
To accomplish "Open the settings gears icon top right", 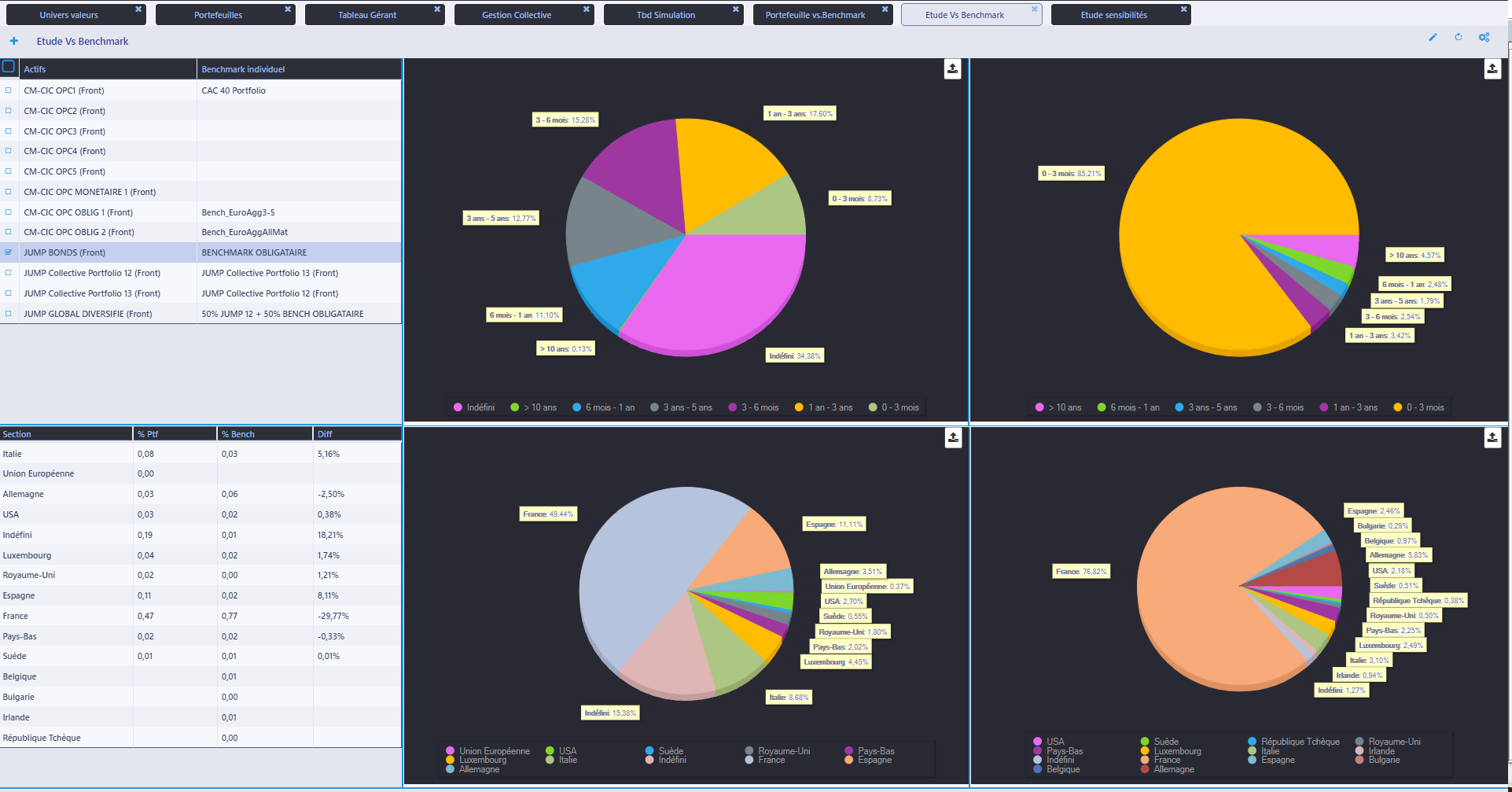I will coord(1484,37).
